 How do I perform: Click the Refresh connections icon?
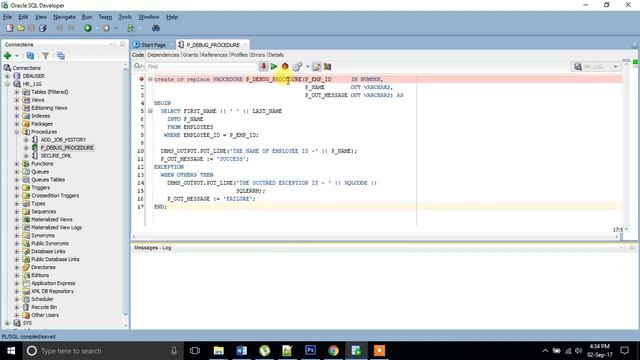tap(30, 56)
